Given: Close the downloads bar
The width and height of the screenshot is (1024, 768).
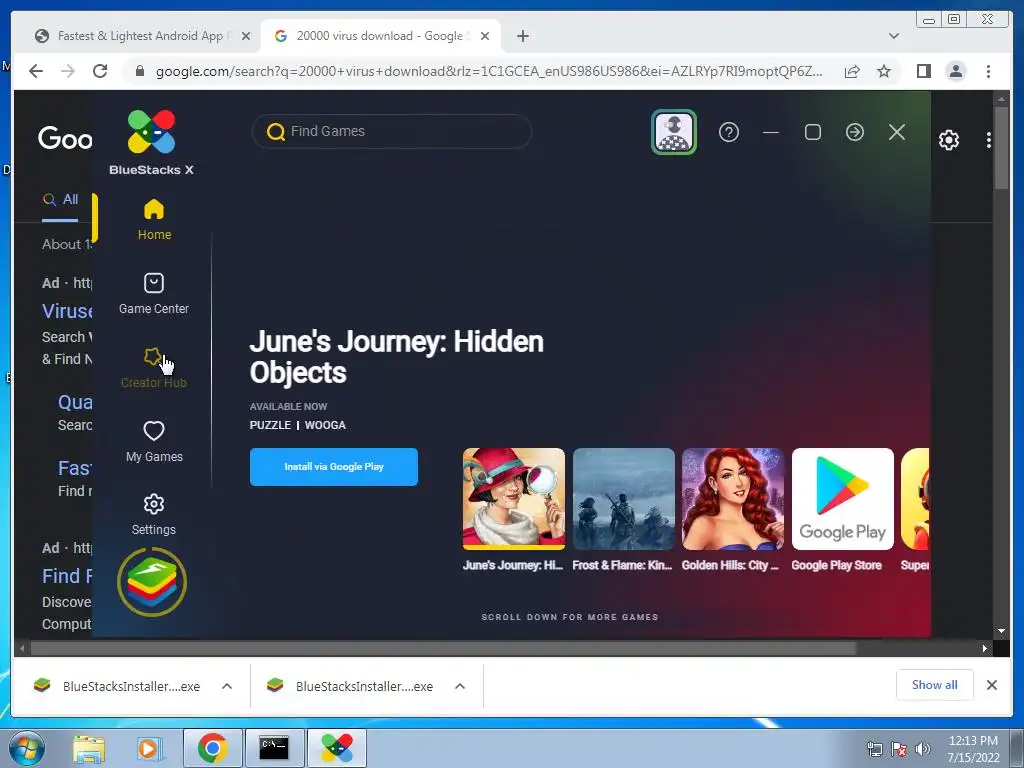Looking at the screenshot, I should (x=991, y=685).
